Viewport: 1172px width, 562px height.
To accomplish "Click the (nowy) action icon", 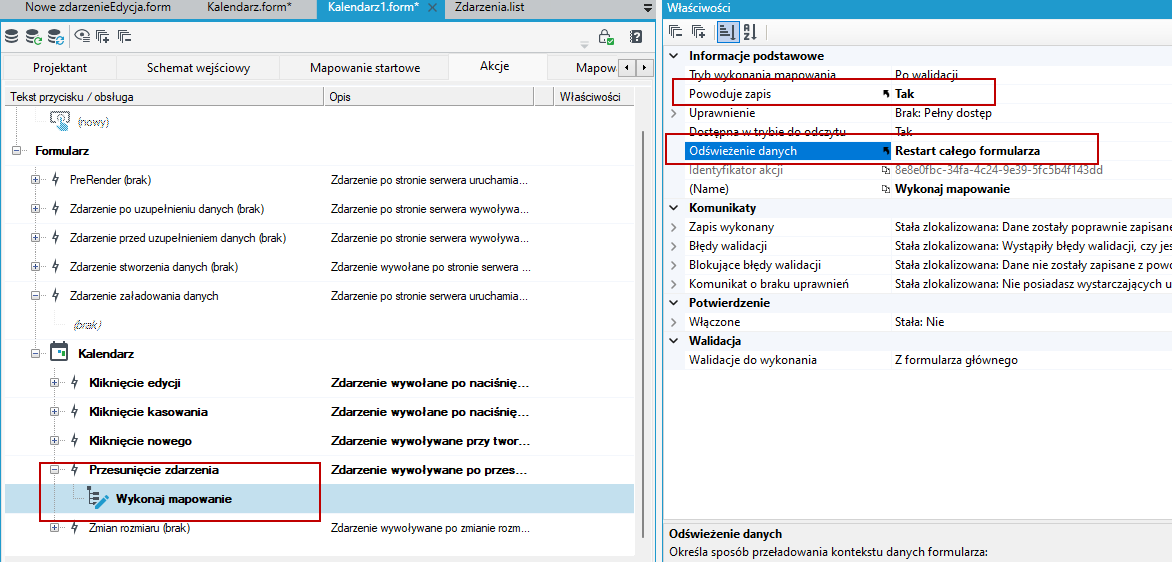I will click(x=60, y=120).
